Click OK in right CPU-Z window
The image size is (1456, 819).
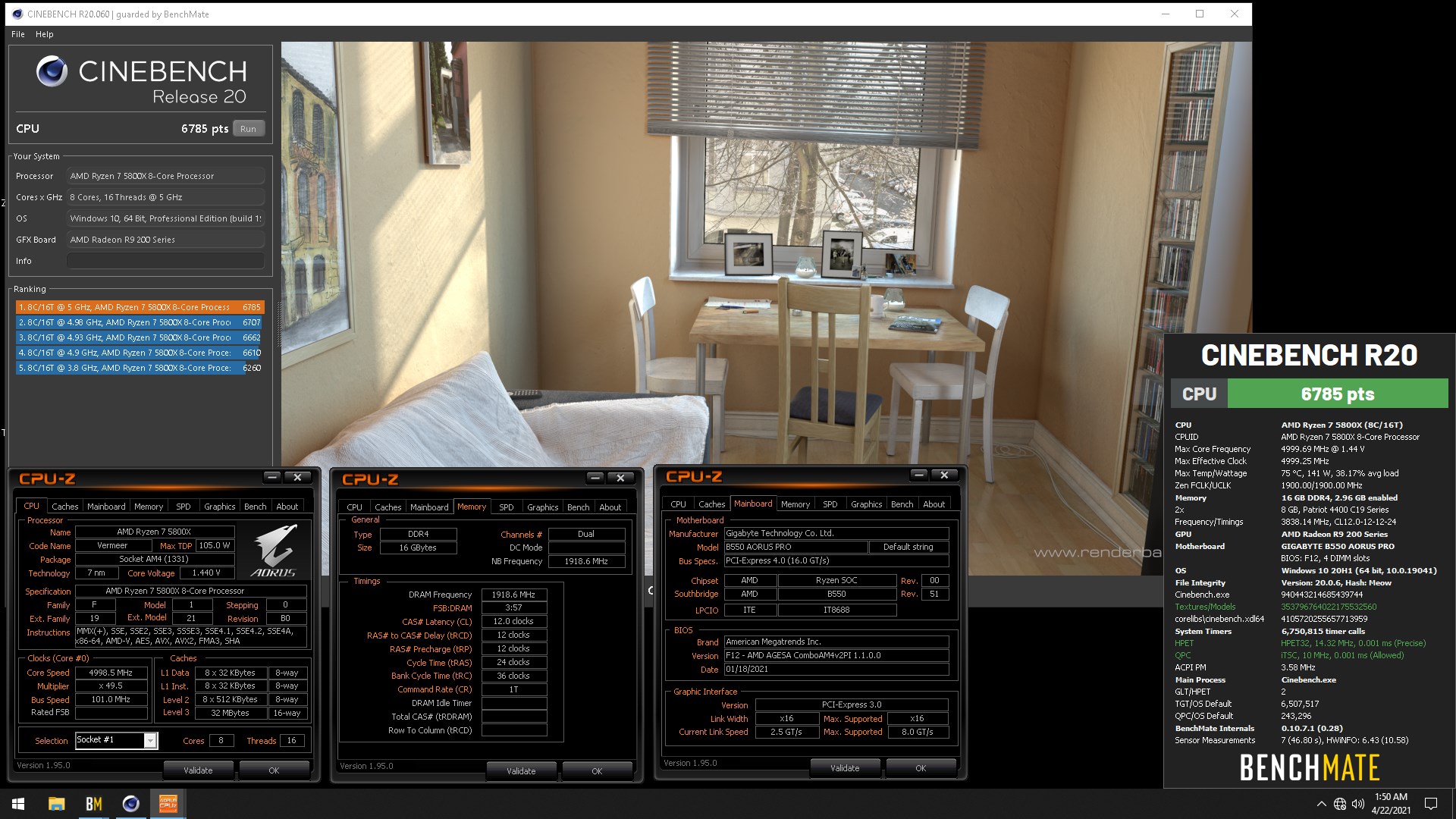coord(921,768)
